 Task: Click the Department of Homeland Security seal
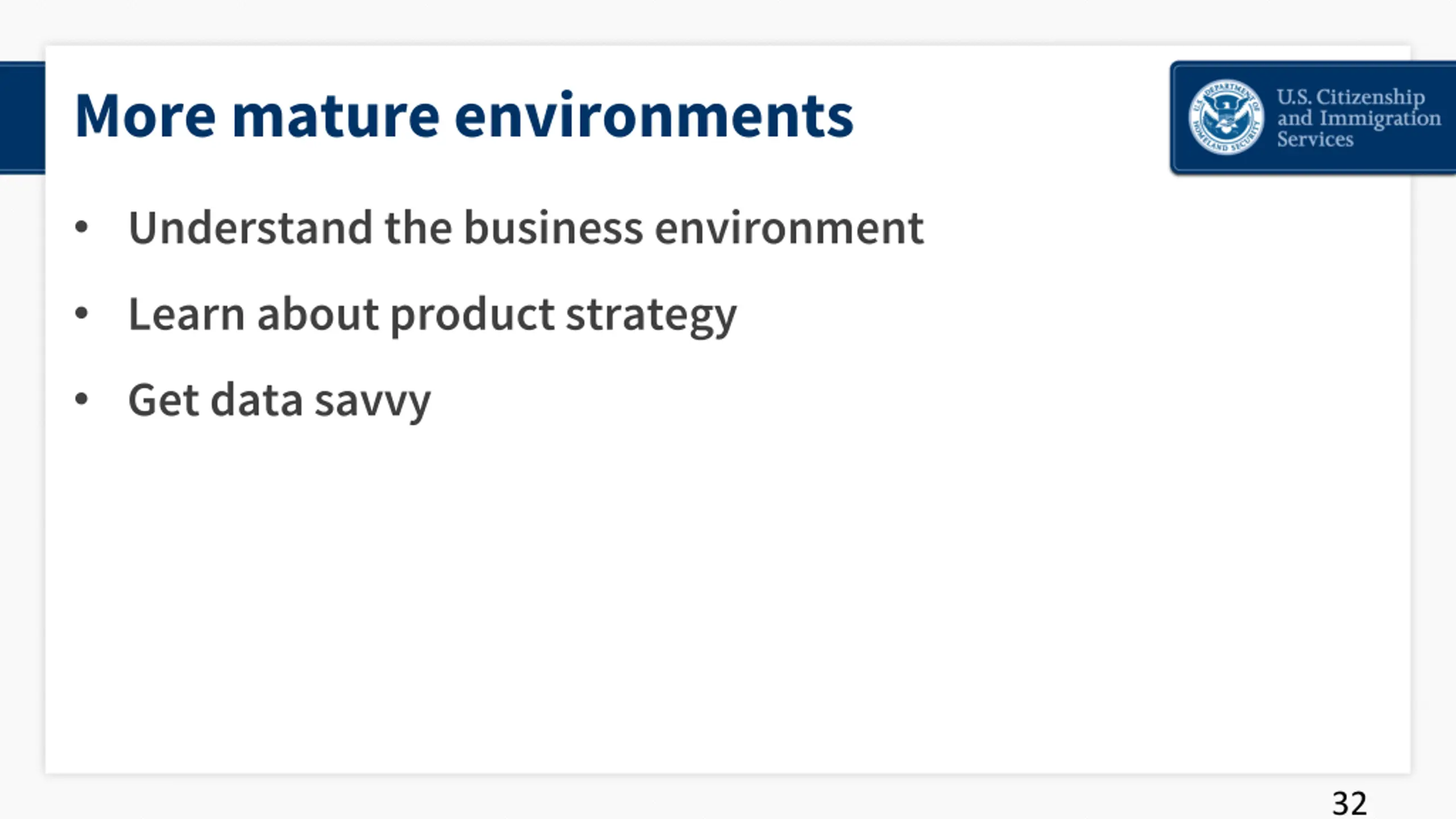(1226, 117)
